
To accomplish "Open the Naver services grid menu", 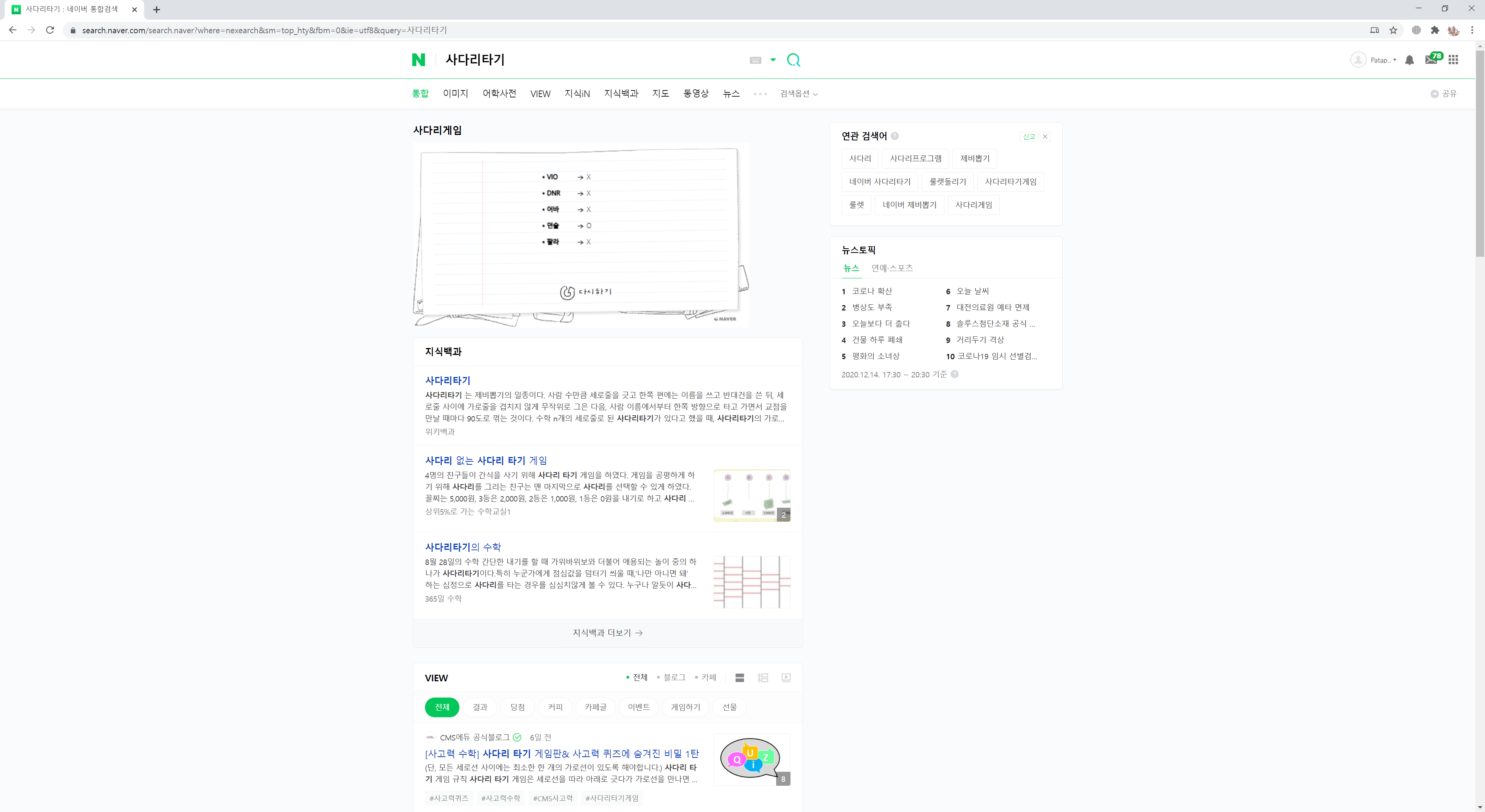I will (x=1453, y=60).
